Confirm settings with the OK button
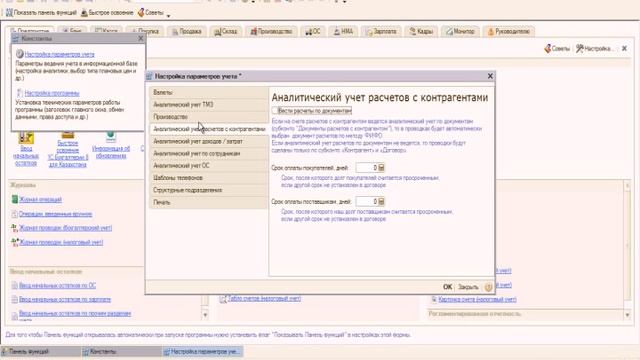This screenshot has width=640, height=360. (447, 287)
